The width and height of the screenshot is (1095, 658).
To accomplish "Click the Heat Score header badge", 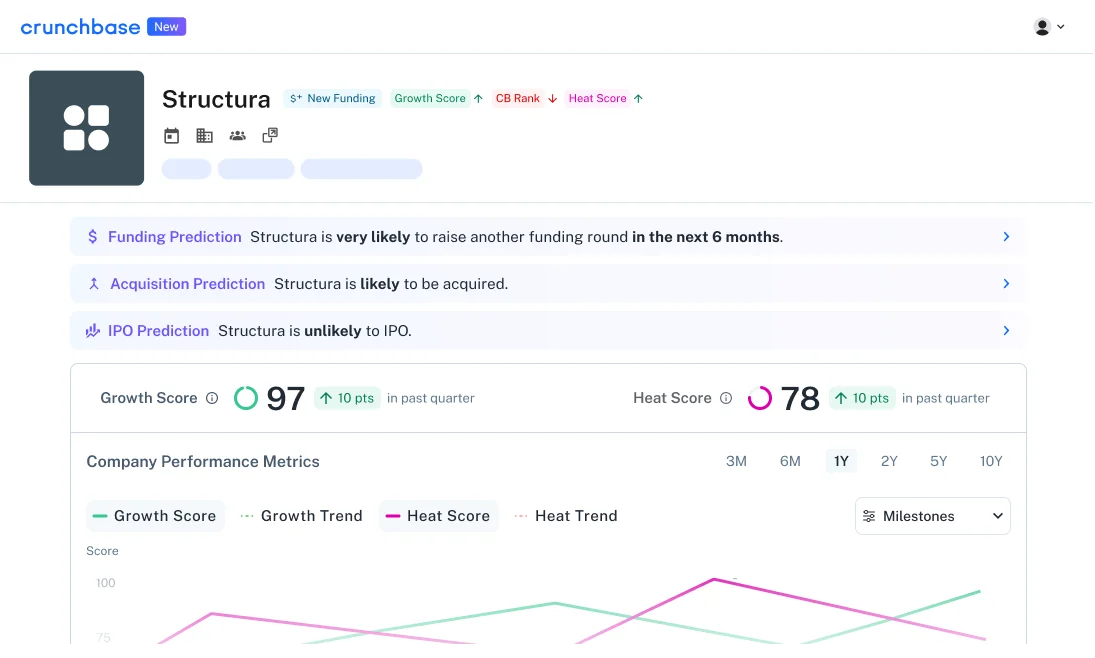I will pyautogui.click(x=597, y=98).
